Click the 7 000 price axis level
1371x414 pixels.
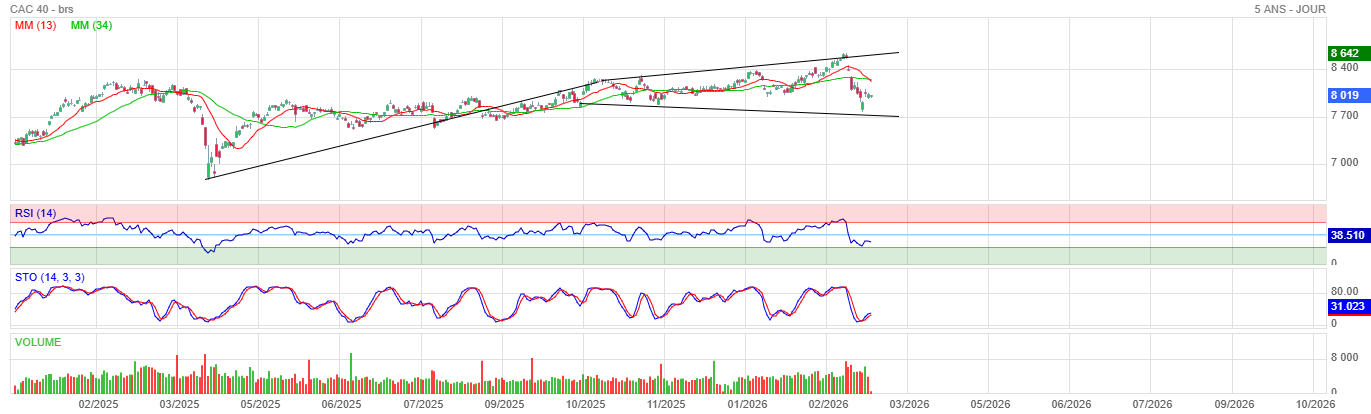tap(1343, 162)
